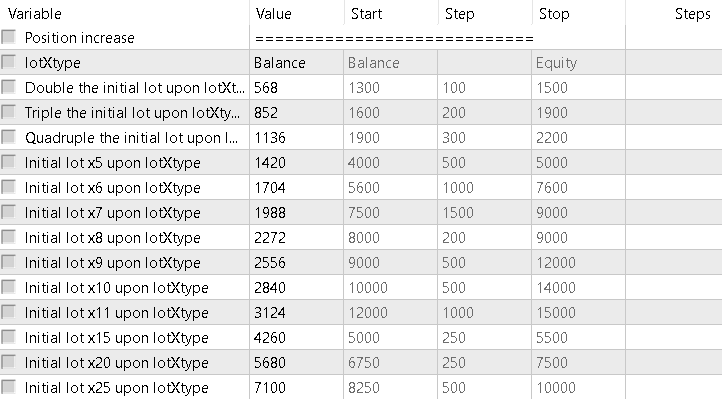This screenshot has width=722, height=399.
Task: Edit the value 5680 for lot x20
Action: [297, 363]
